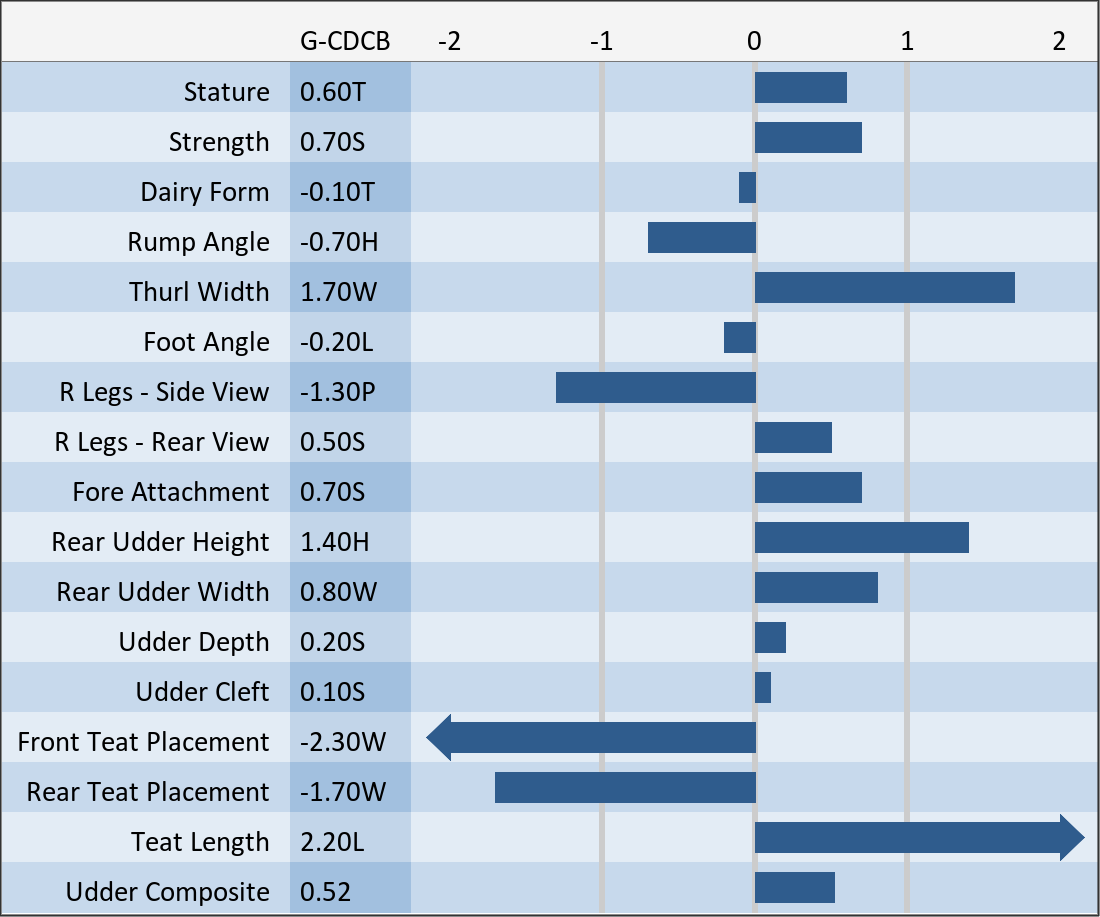Select the Dairy Form label
This screenshot has width=1100, height=917.
[x=204, y=192]
